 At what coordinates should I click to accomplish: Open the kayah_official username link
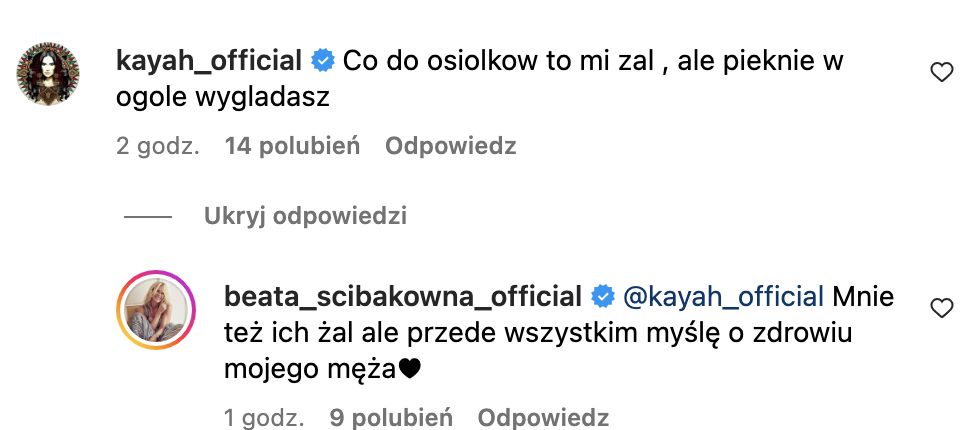pyautogui.click(x=209, y=61)
